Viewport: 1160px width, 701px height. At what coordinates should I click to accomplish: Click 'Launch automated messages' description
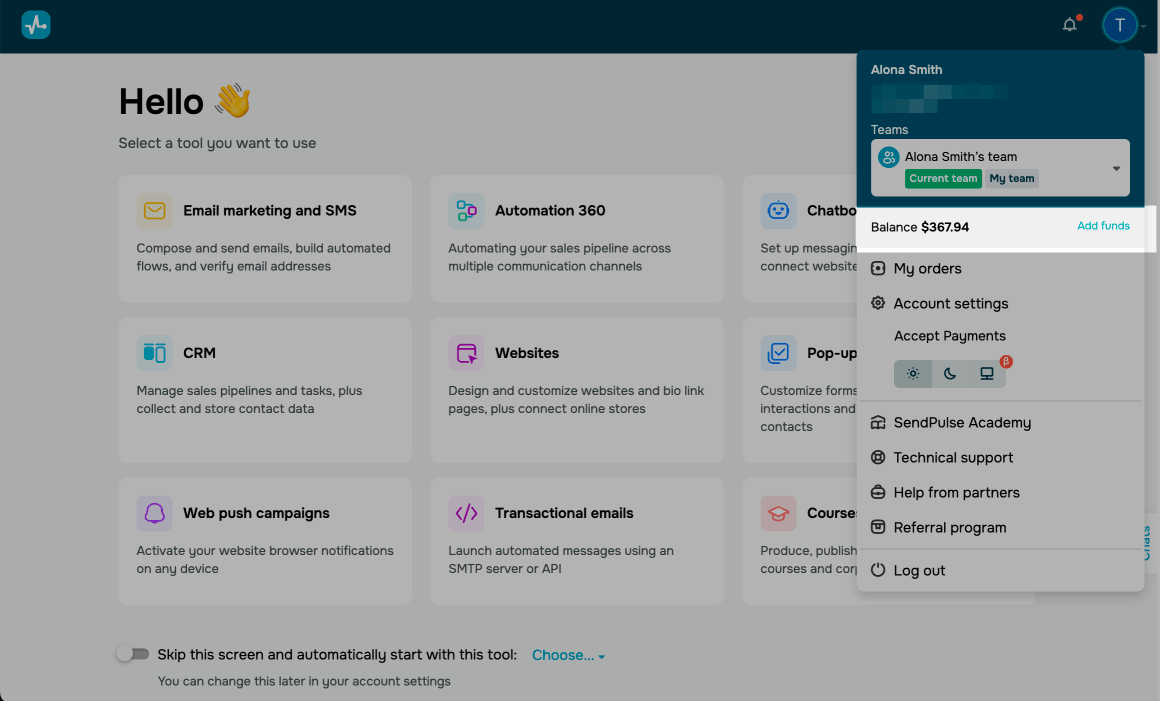561,560
